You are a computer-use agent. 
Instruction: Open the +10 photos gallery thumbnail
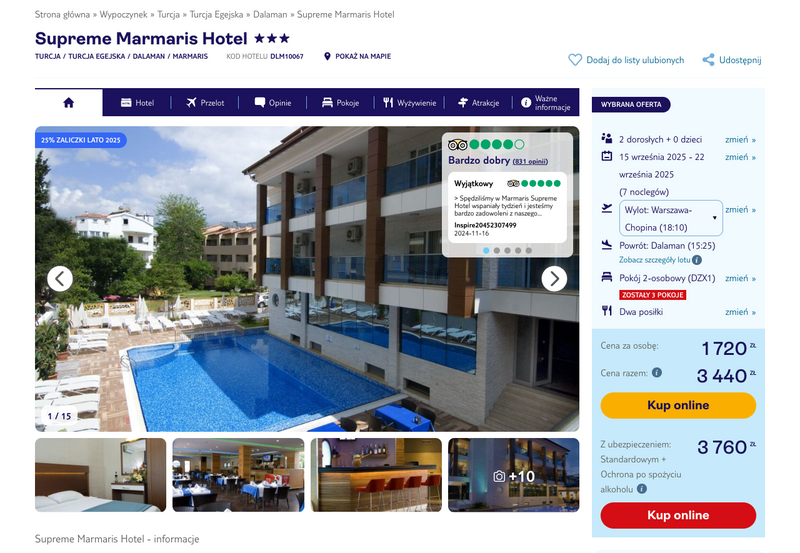click(513, 475)
